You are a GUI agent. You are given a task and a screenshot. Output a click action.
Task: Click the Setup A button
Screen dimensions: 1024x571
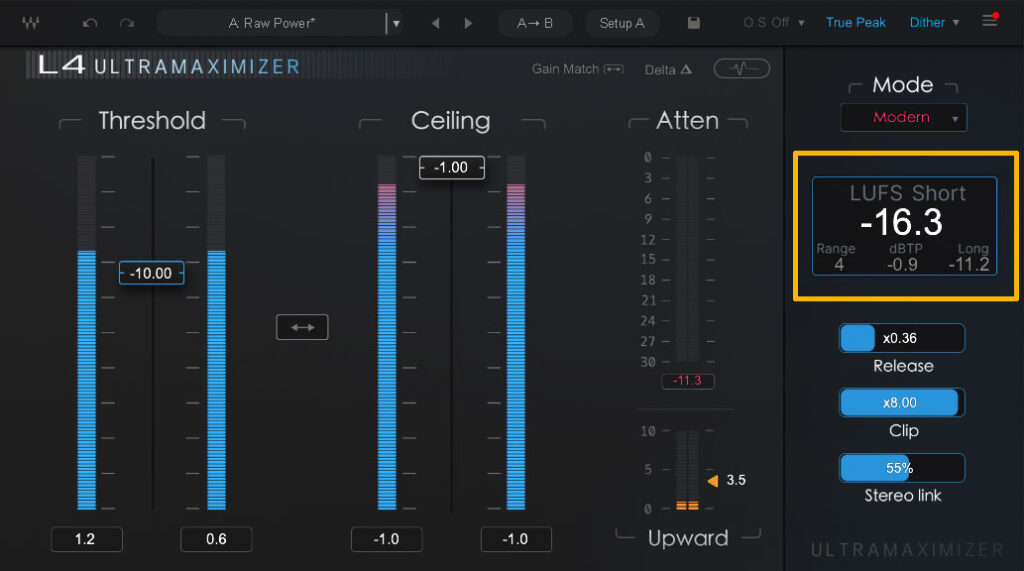(x=622, y=23)
